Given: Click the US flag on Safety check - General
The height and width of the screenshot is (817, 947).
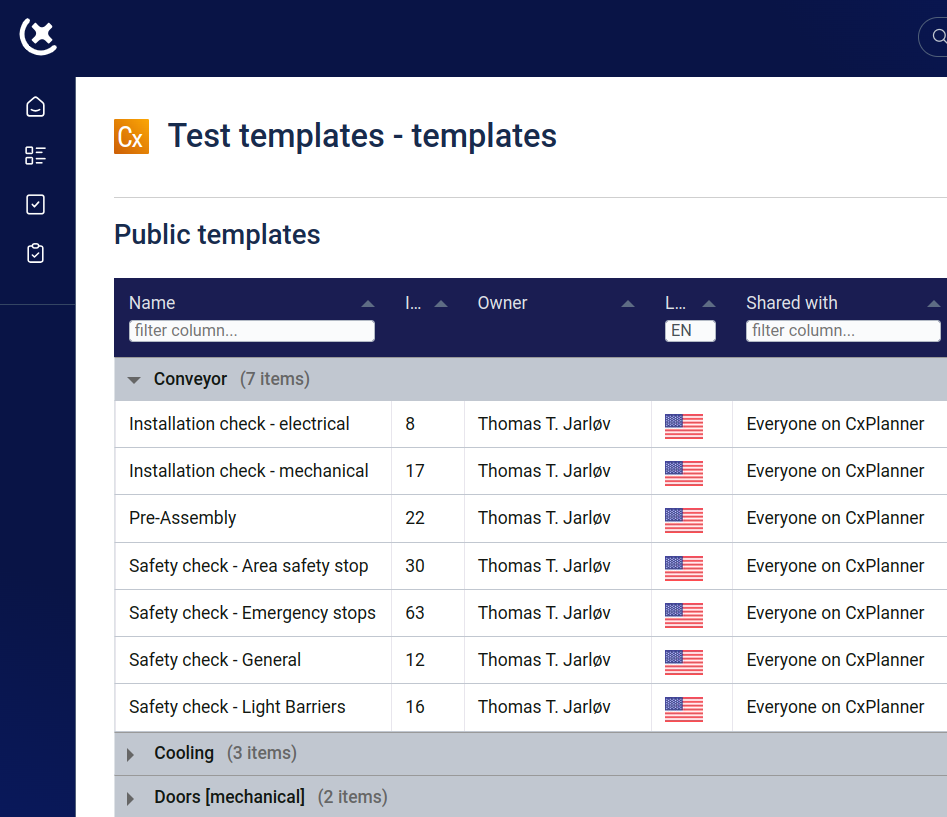Looking at the screenshot, I should point(683,662).
